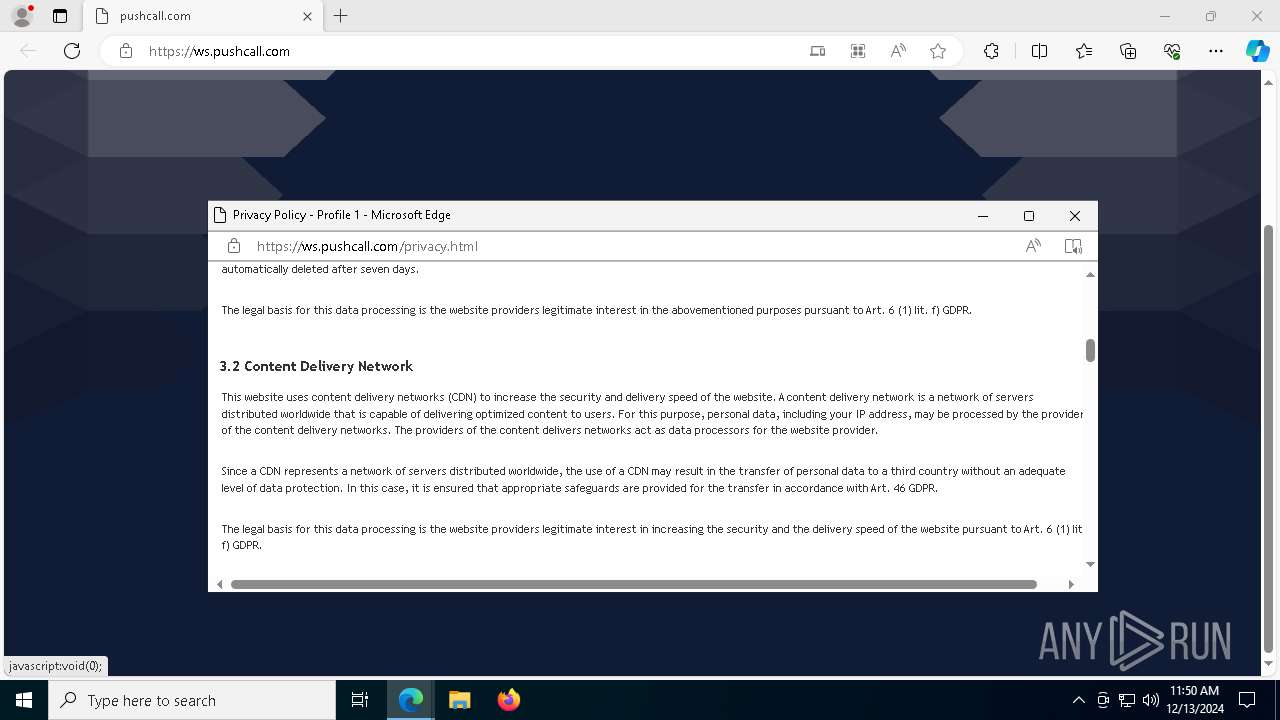This screenshot has height=720, width=1280.
Task: Start Read aloud in privacy popup
Action: coord(1033,246)
